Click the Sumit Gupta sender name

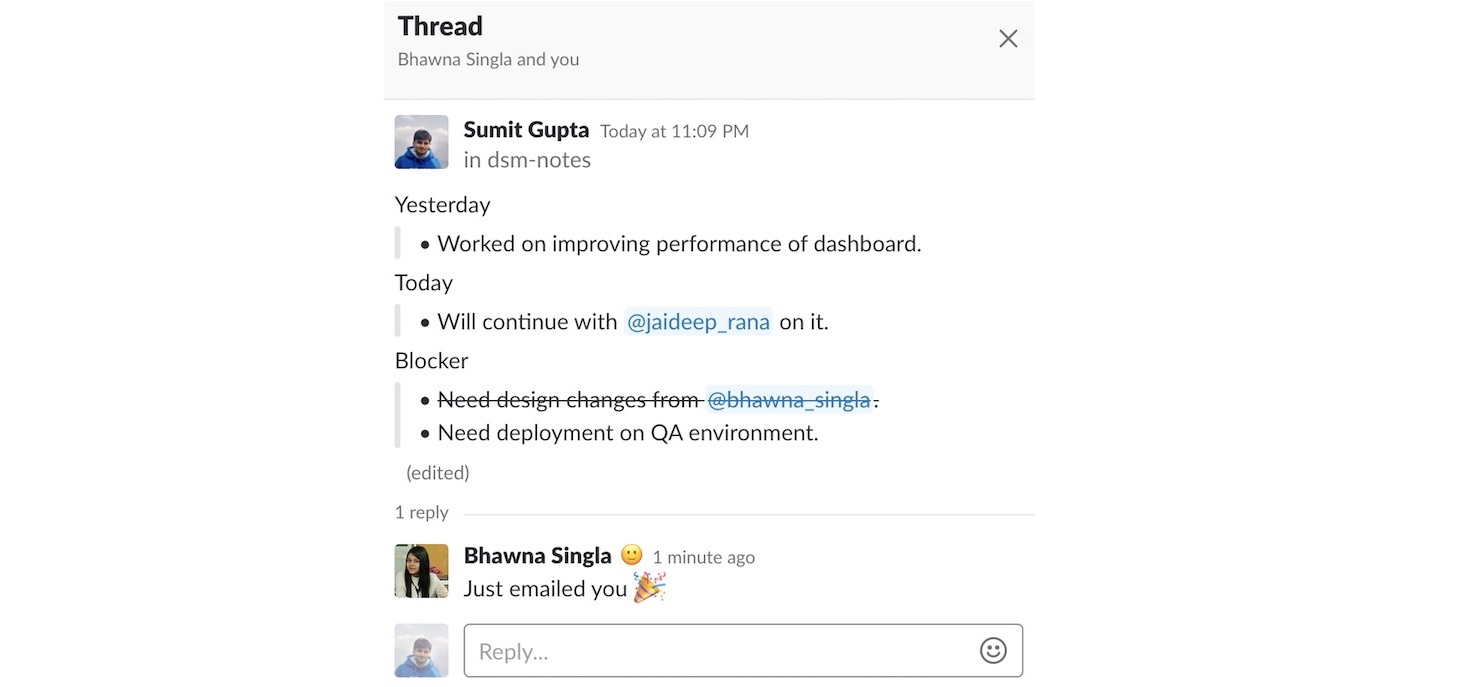click(526, 130)
